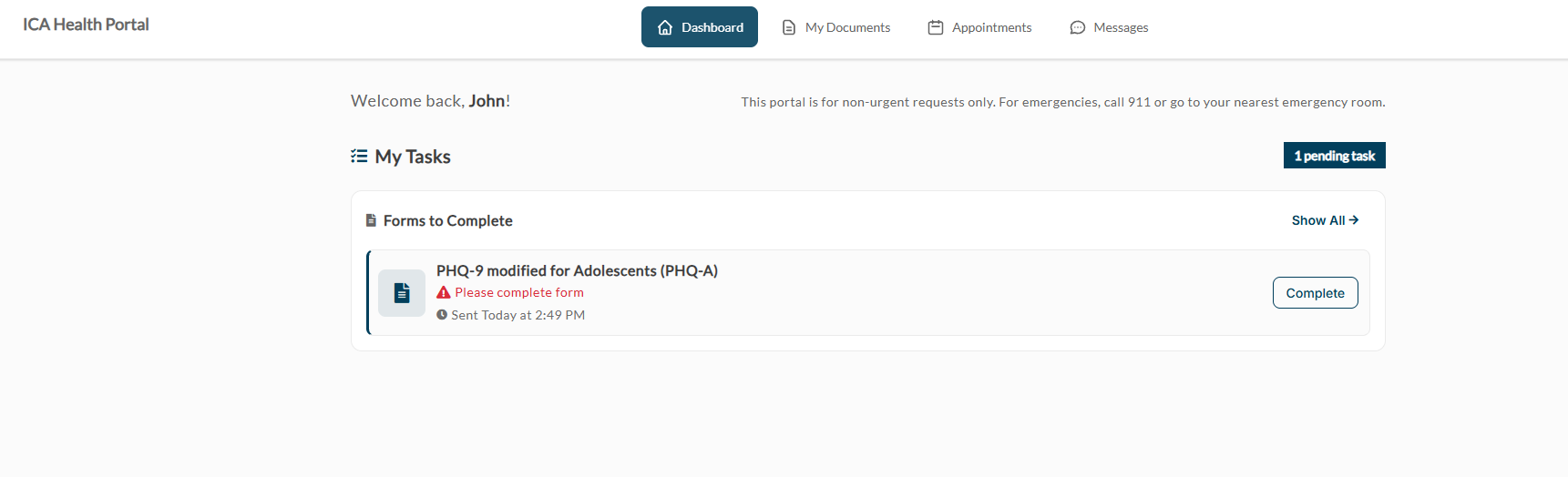Image resolution: width=1568 pixels, height=477 pixels.
Task: Click the document icon beside My Documents
Action: [x=789, y=27]
